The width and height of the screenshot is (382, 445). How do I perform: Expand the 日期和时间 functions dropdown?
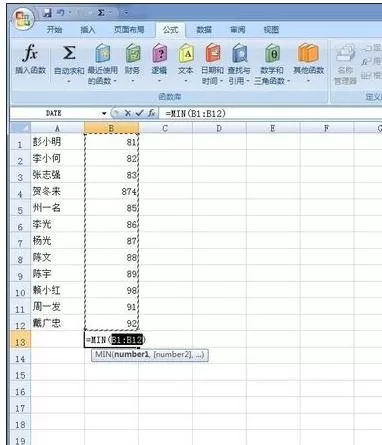tap(221, 81)
